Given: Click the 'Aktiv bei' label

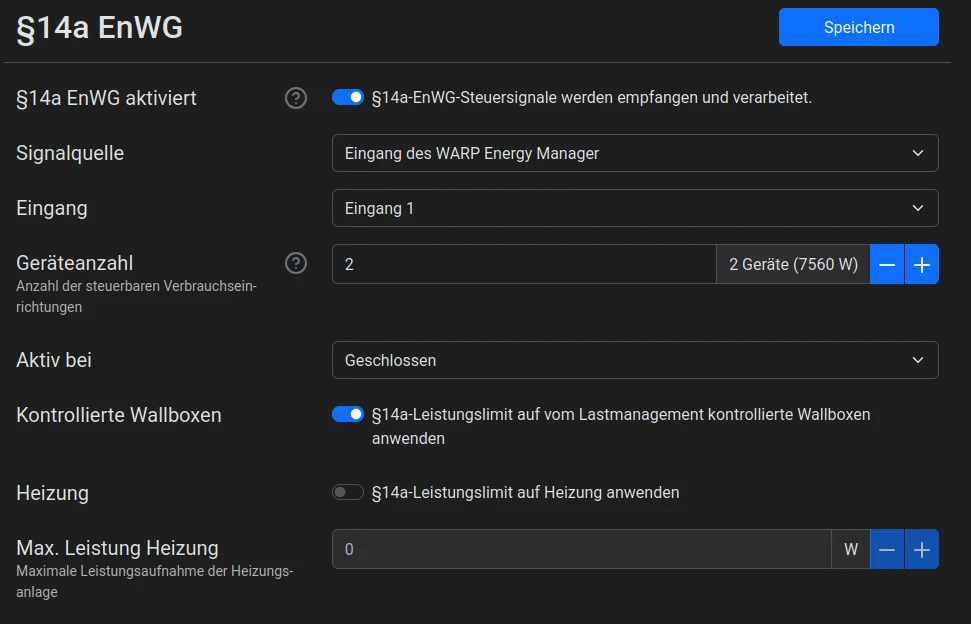Looking at the screenshot, I should coord(54,360).
